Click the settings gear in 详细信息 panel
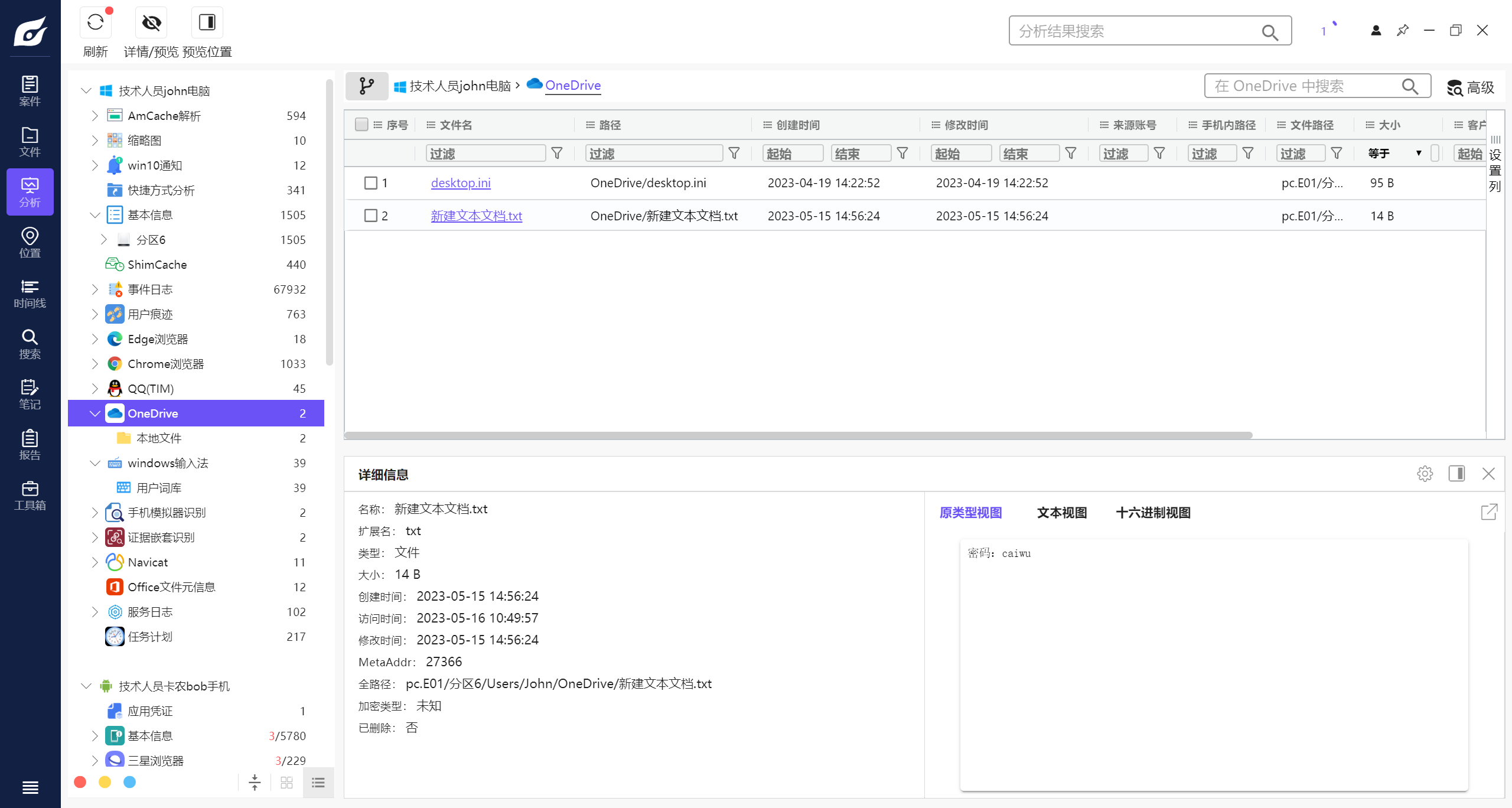 click(x=1425, y=474)
